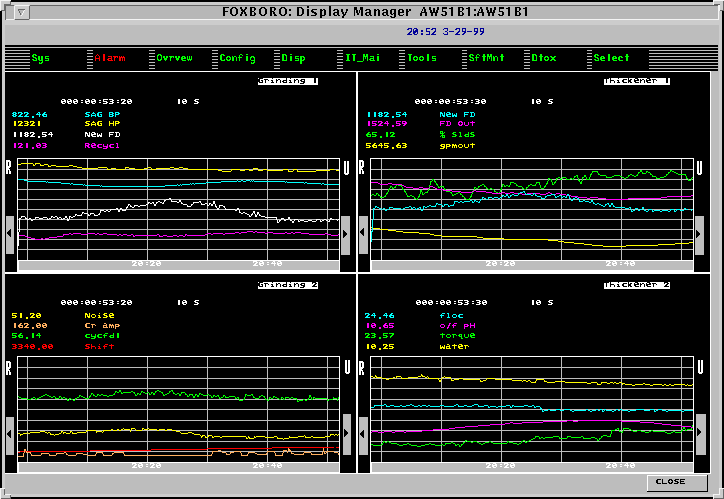The image size is (724, 499).
Task: Click the torque trend label
Action: 457,336
